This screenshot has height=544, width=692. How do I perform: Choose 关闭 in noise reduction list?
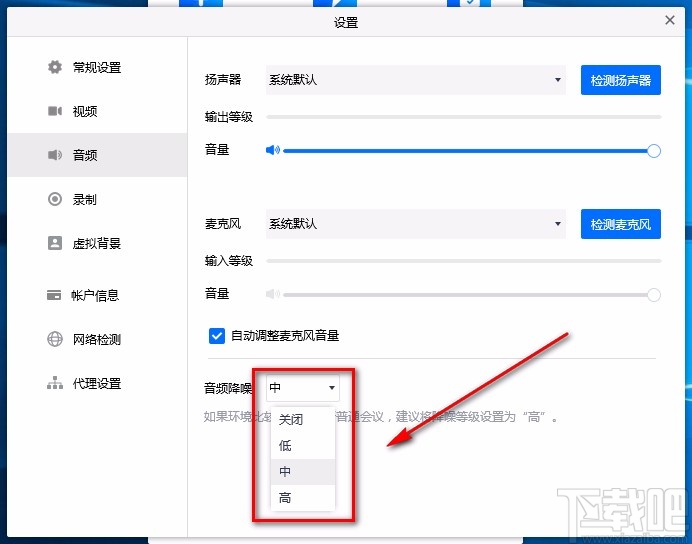(303, 419)
